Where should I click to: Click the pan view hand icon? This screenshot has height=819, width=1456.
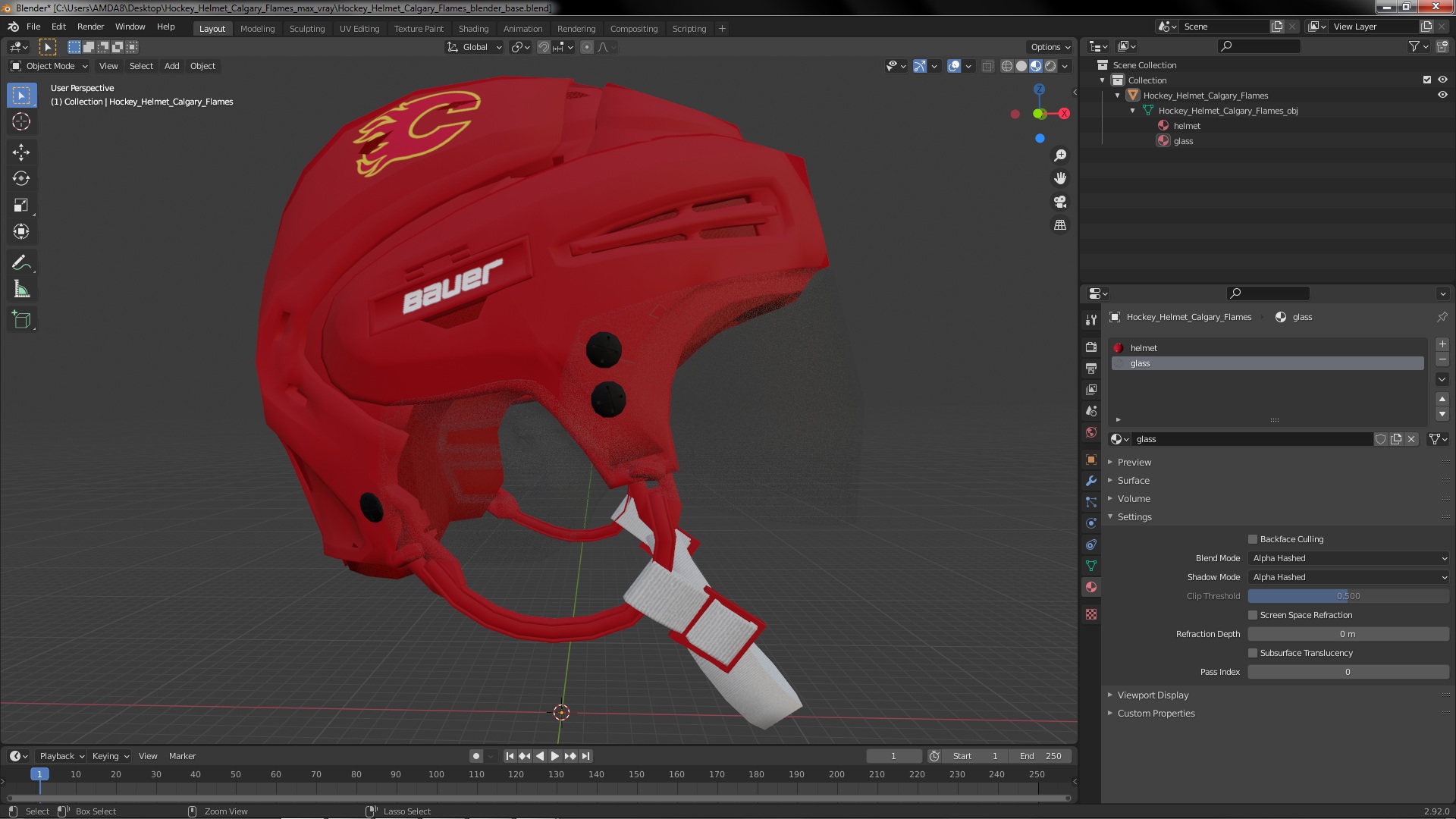click(x=1060, y=178)
